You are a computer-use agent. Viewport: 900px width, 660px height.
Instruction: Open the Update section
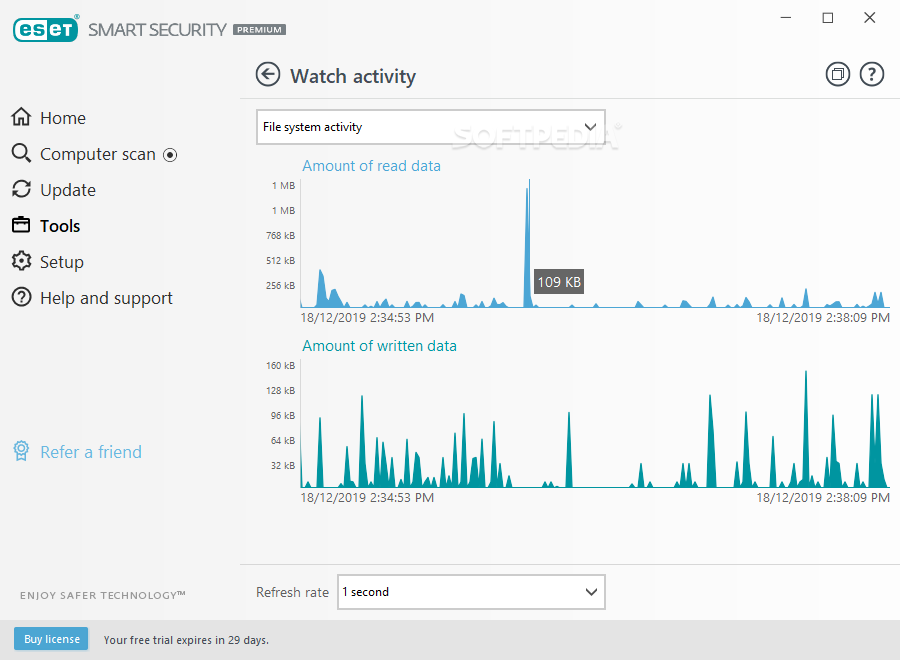point(68,190)
